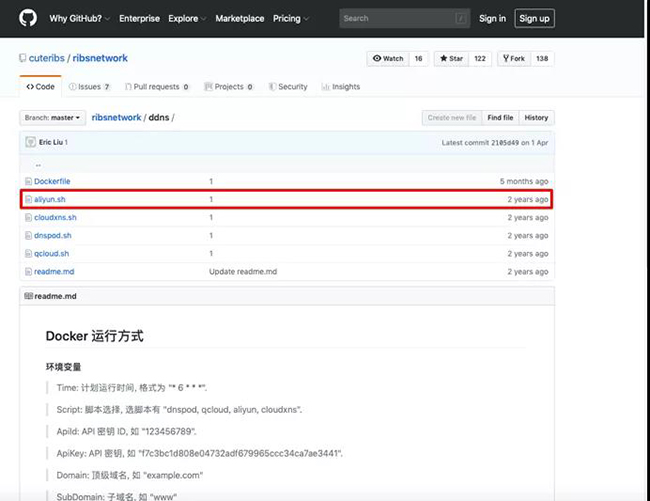Click the Create new file button
This screenshot has height=501, width=650.
click(452, 118)
